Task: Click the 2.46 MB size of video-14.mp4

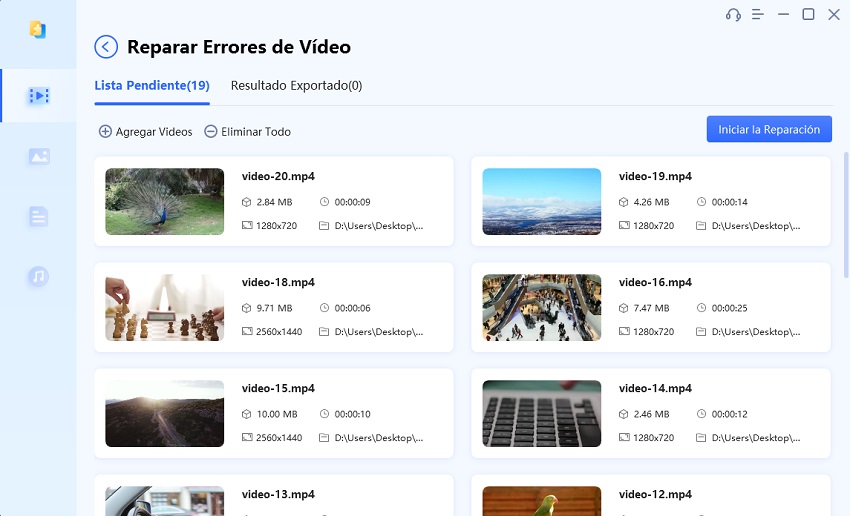Action: click(652, 415)
